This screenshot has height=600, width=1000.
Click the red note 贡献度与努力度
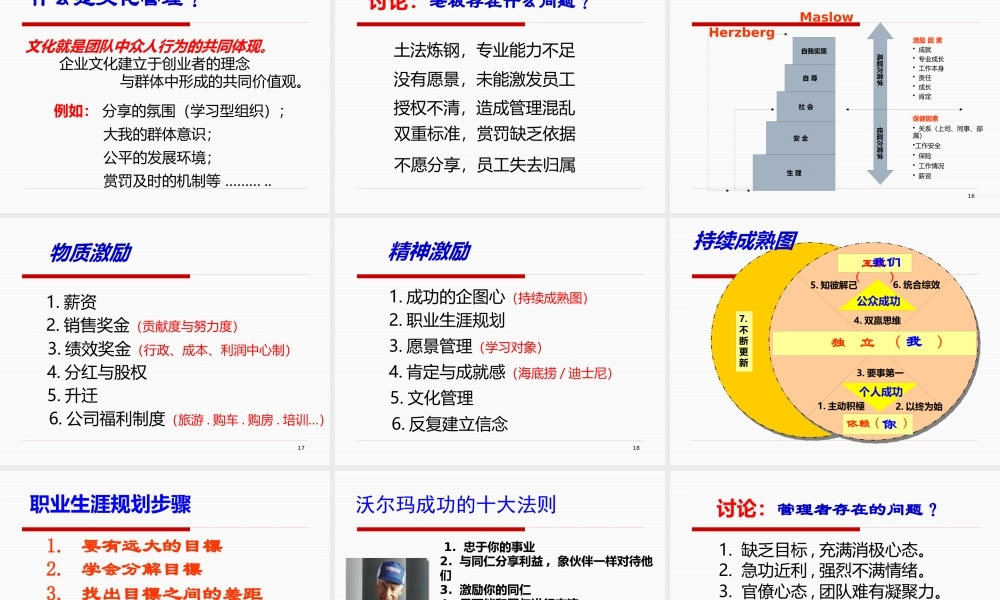coord(188,326)
